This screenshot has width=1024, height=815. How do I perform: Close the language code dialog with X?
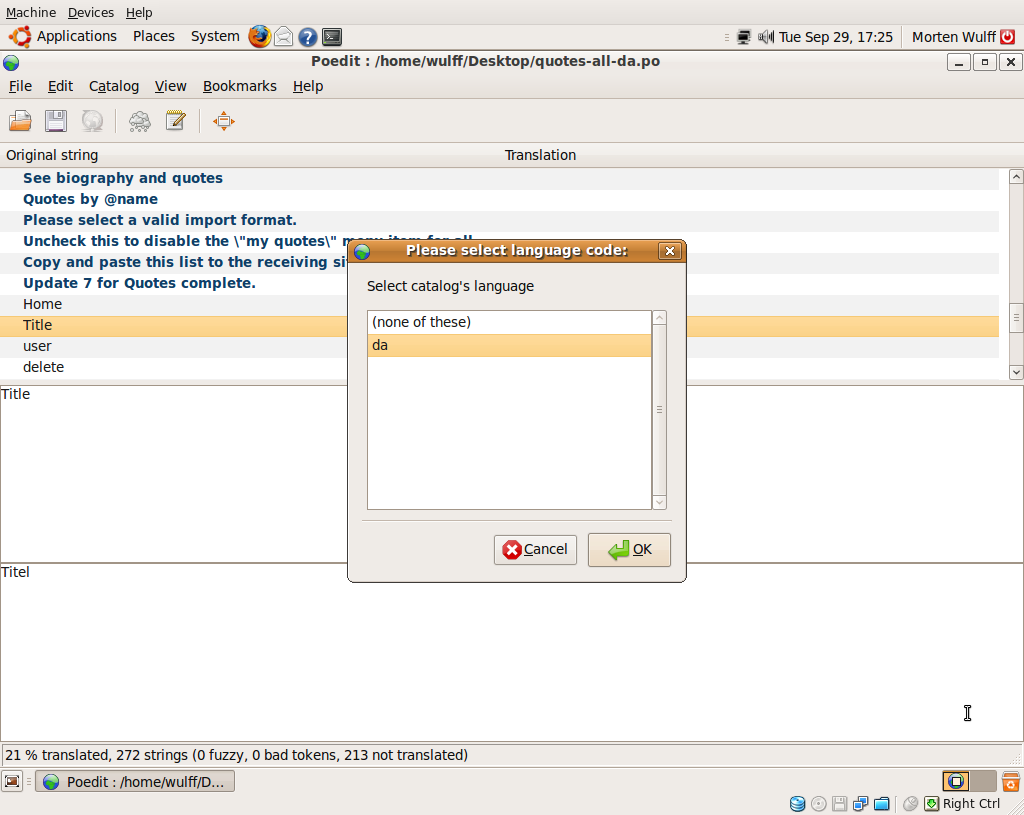[x=669, y=251]
